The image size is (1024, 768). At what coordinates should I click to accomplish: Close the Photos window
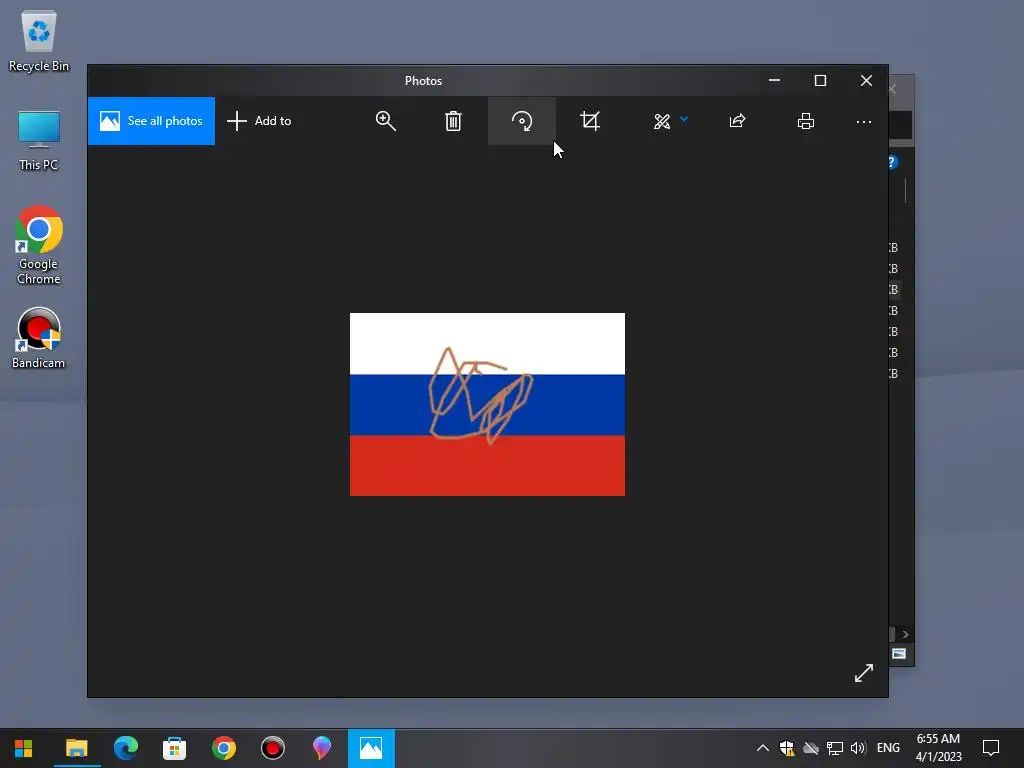click(x=866, y=80)
